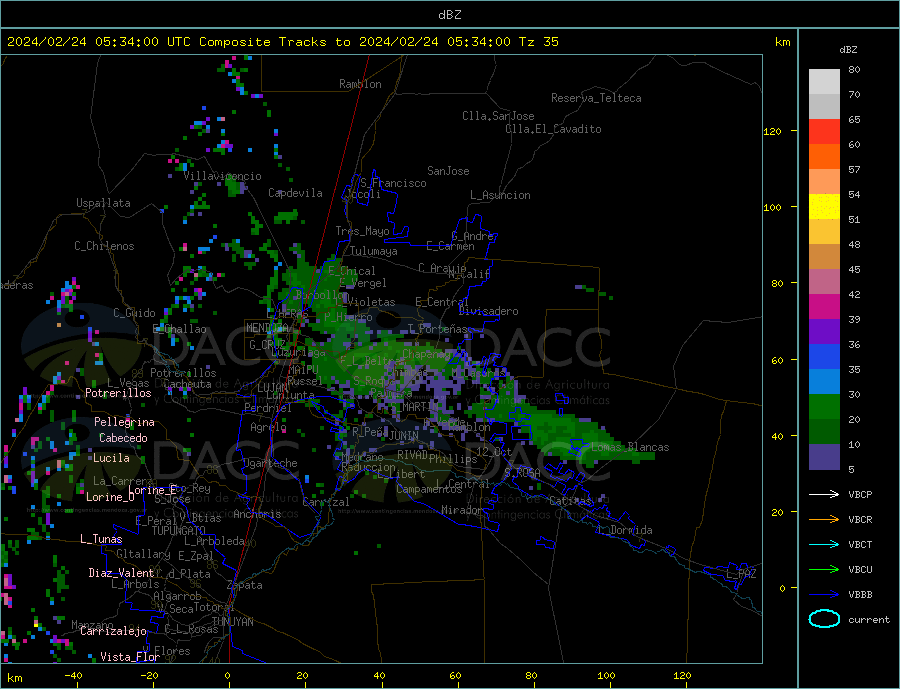
Task: Click the 'Campamentos' map label
Action: click(x=429, y=490)
